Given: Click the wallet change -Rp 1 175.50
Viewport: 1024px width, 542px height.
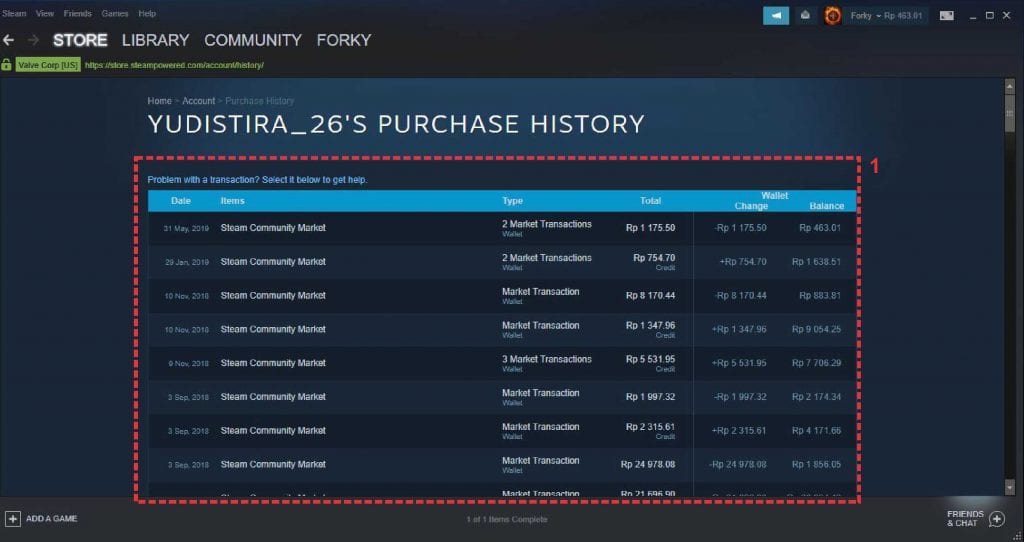Looking at the screenshot, I should point(741,228).
